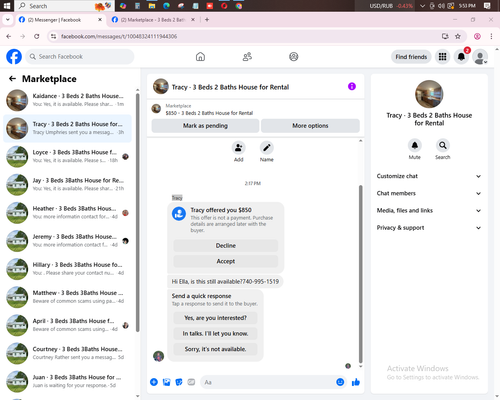
Task: Open the April conversation
Action: coord(67,325)
